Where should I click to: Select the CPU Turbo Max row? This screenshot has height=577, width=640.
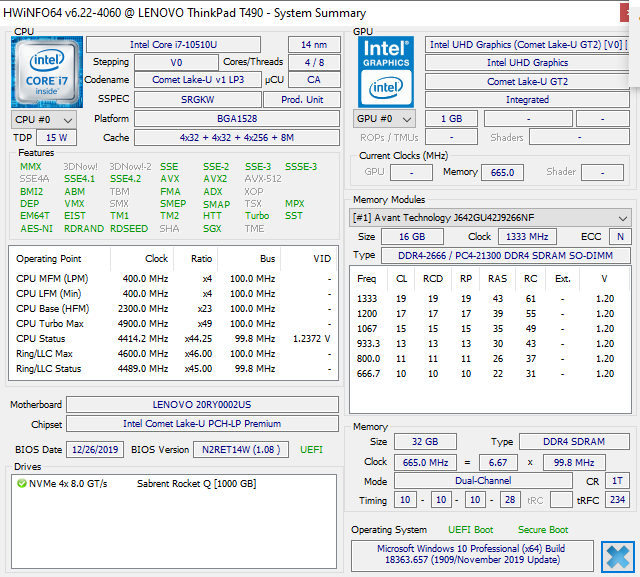tap(173, 324)
